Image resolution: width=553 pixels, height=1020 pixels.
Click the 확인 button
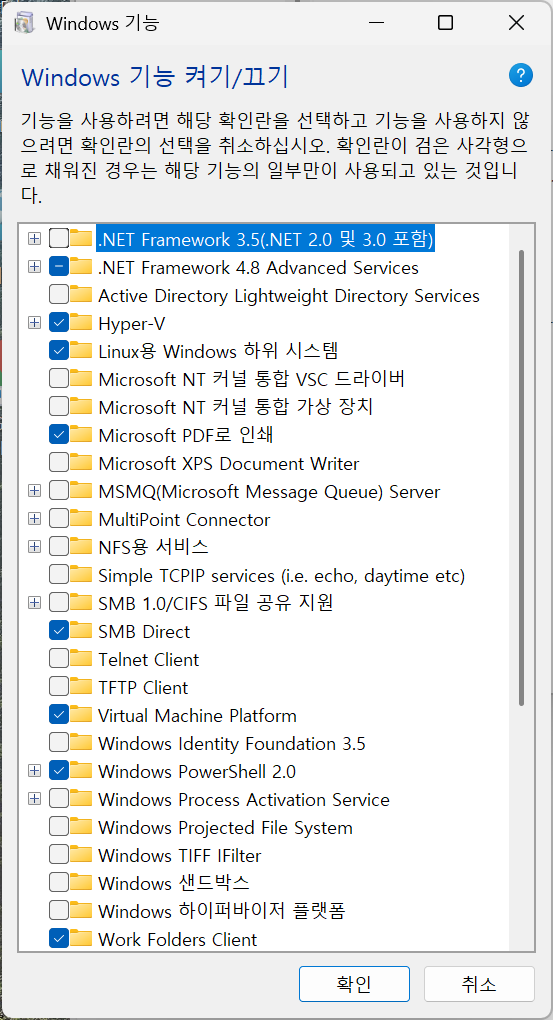[x=354, y=984]
